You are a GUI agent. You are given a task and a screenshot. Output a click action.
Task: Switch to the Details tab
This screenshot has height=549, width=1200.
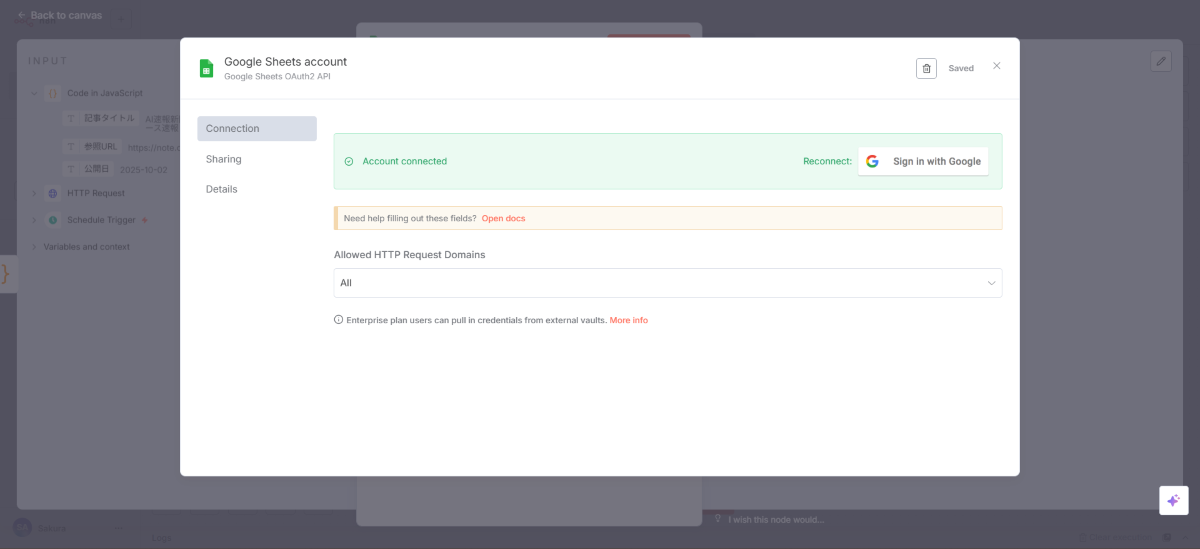tap(222, 189)
